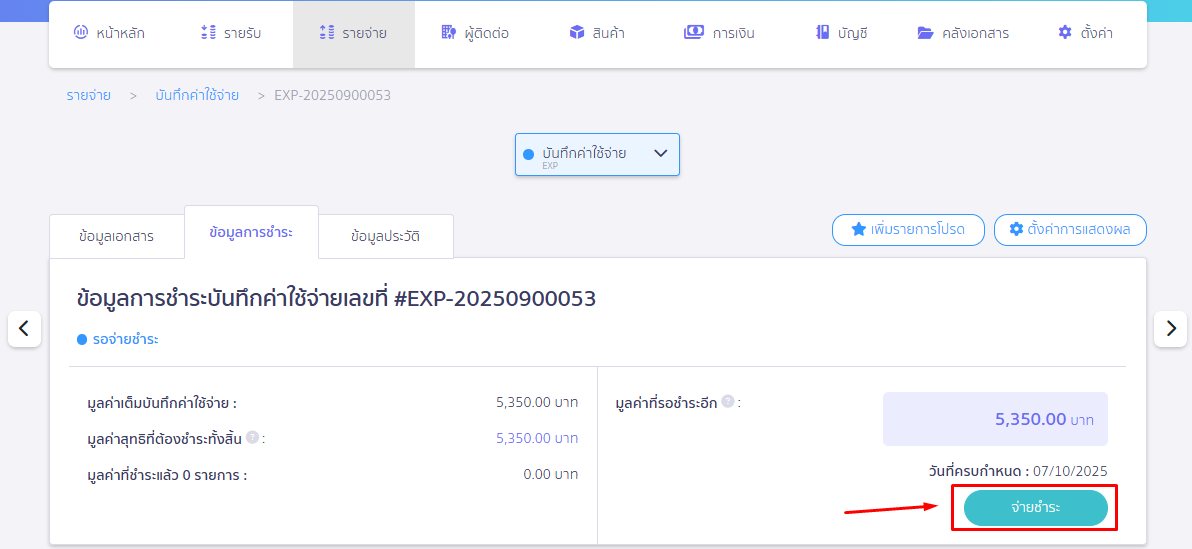Open the บัญชี accounting menu
The height and width of the screenshot is (549, 1192).
click(x=842, y=33)
